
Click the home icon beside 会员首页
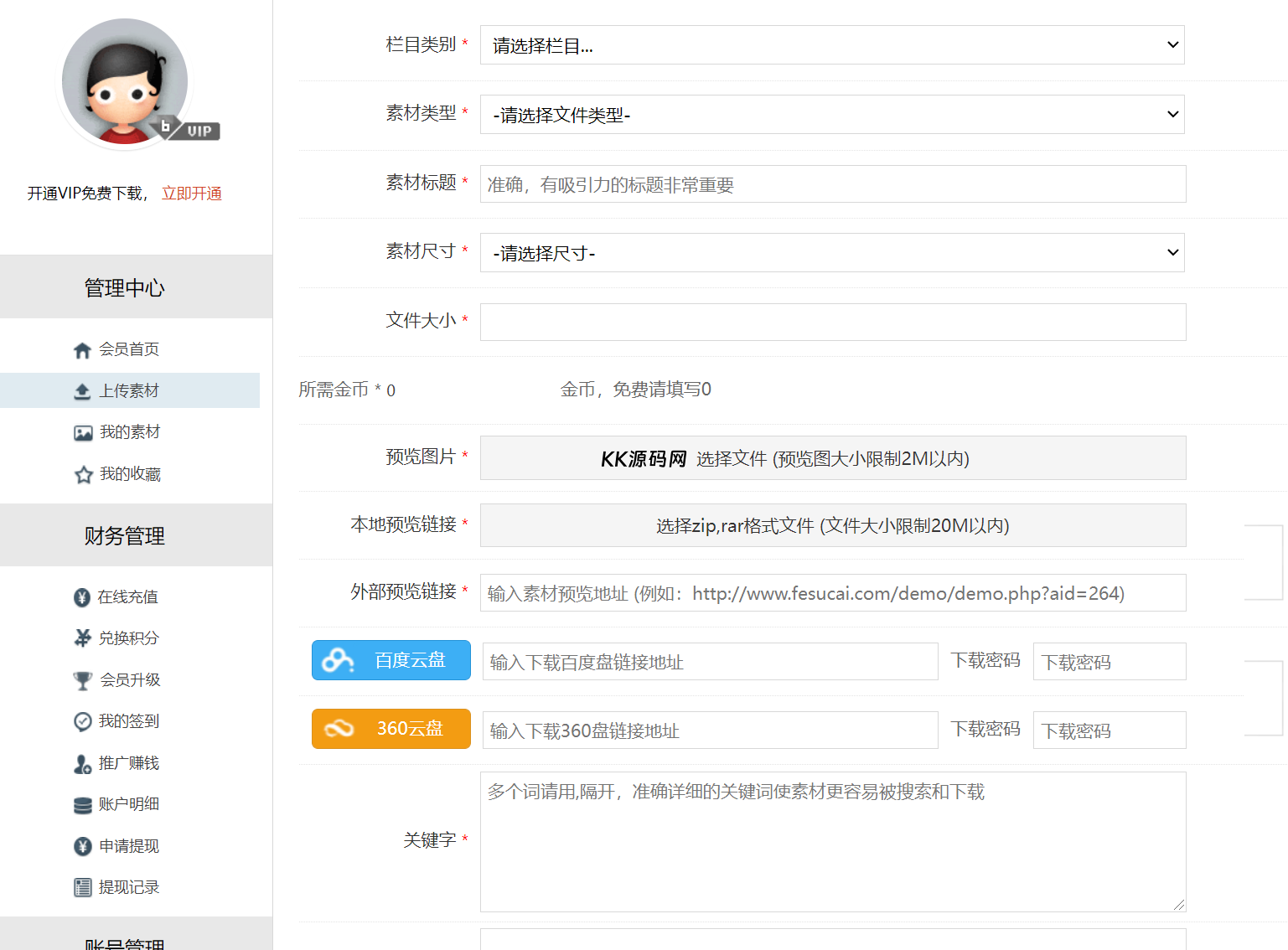click(82, 350)
